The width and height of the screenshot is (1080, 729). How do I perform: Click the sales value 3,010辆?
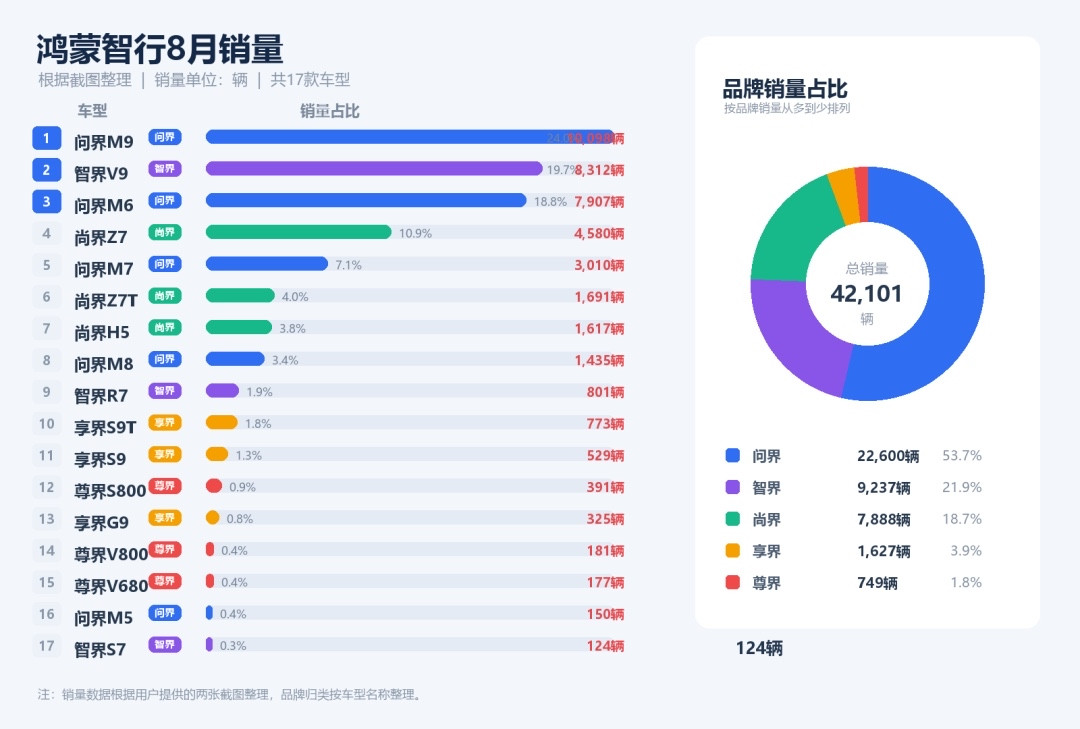(x=599, y=265)
